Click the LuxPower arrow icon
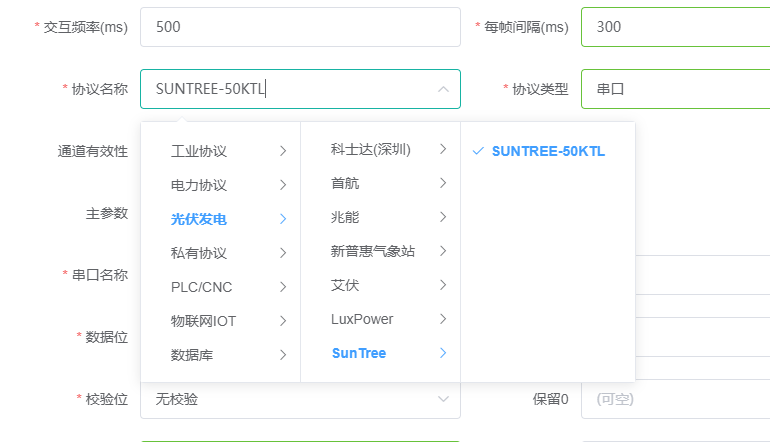Viewport: 770px width, 442px height. pos(443,319)
